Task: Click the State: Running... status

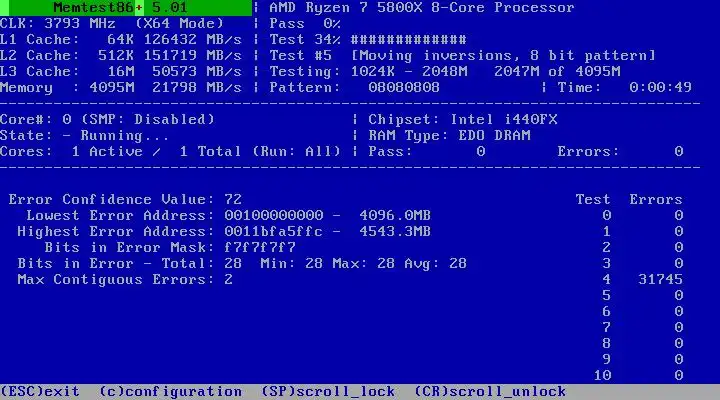Action: click(84, 135)
